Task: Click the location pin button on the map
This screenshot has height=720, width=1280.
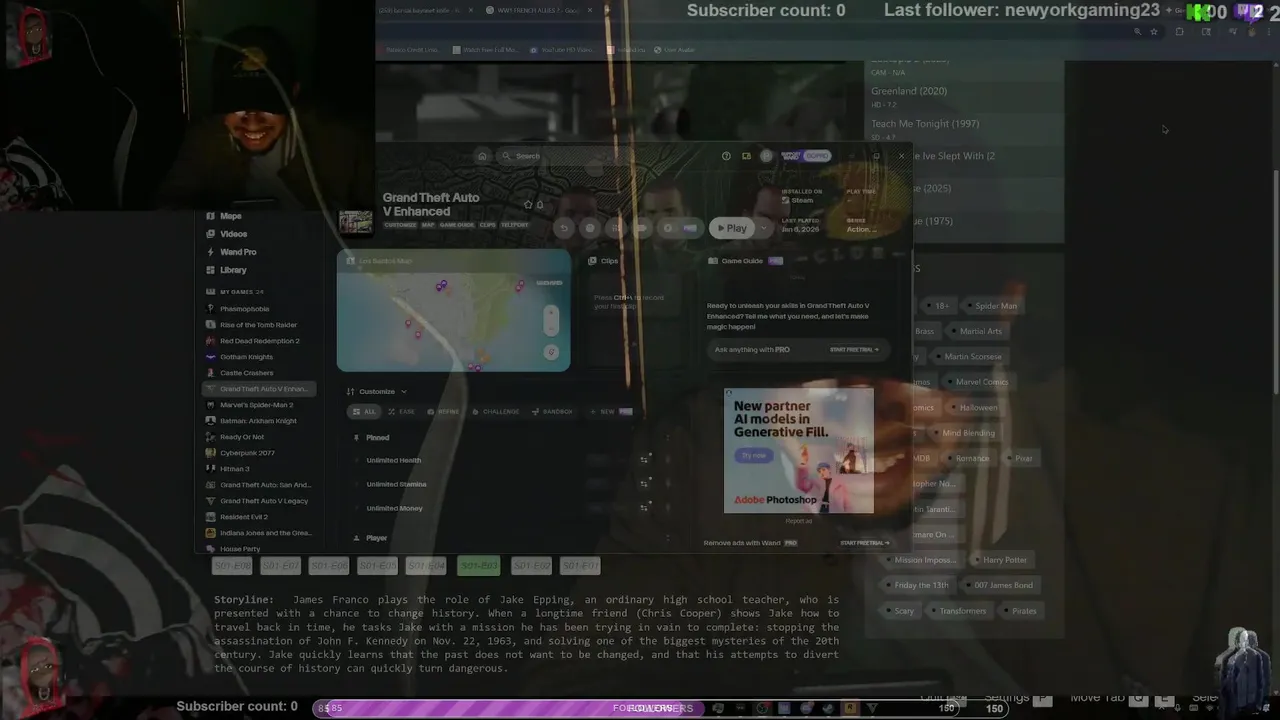Action: point(550,352)
